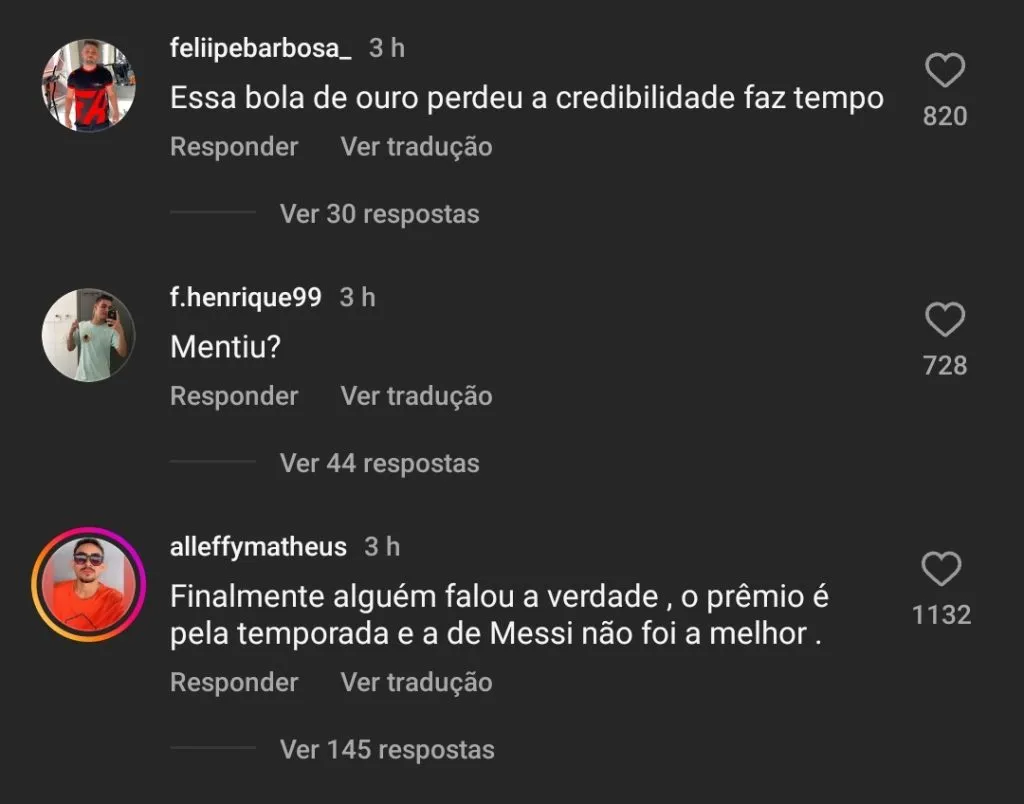Translate the bola de ouro comment
Viewport: 1024px width, 804px height.
click(x=417, y=146)
